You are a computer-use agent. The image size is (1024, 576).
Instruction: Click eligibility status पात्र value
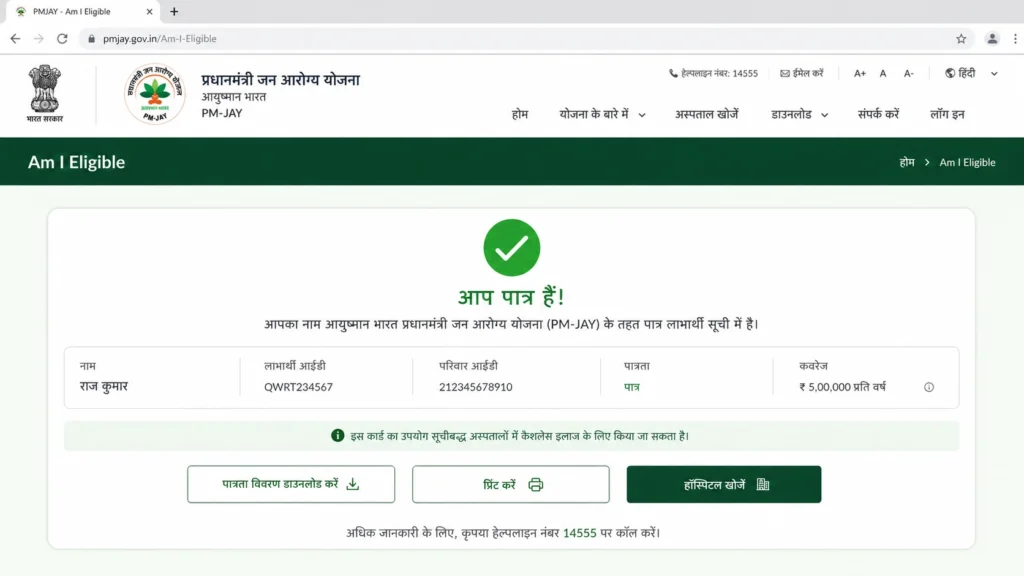632,387
